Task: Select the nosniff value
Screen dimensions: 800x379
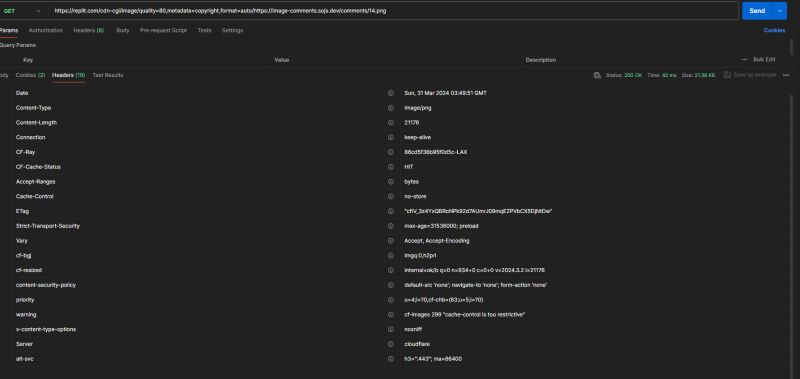Action: (413, 330)
